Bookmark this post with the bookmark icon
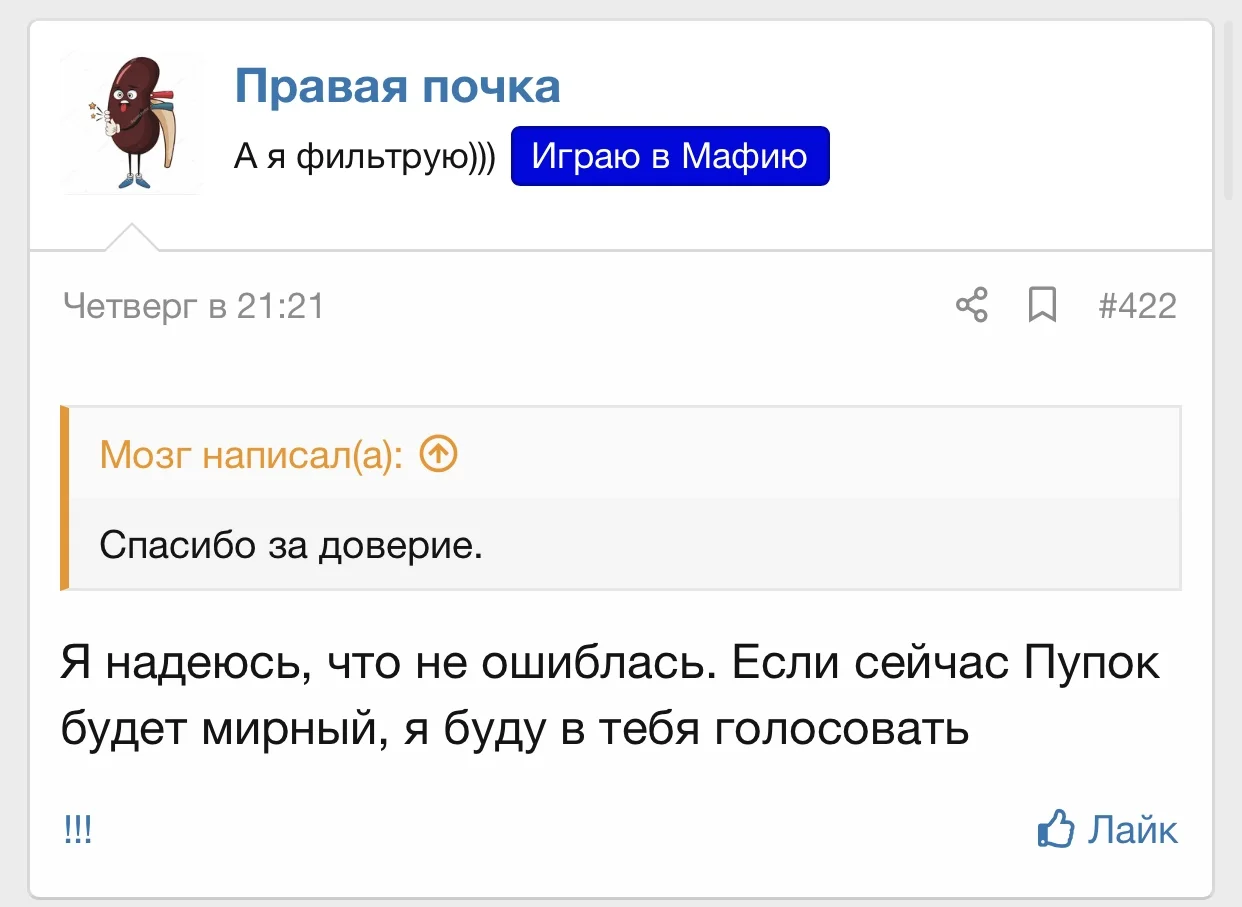This screenshot has height=907, width=1242. (1042, 305)
